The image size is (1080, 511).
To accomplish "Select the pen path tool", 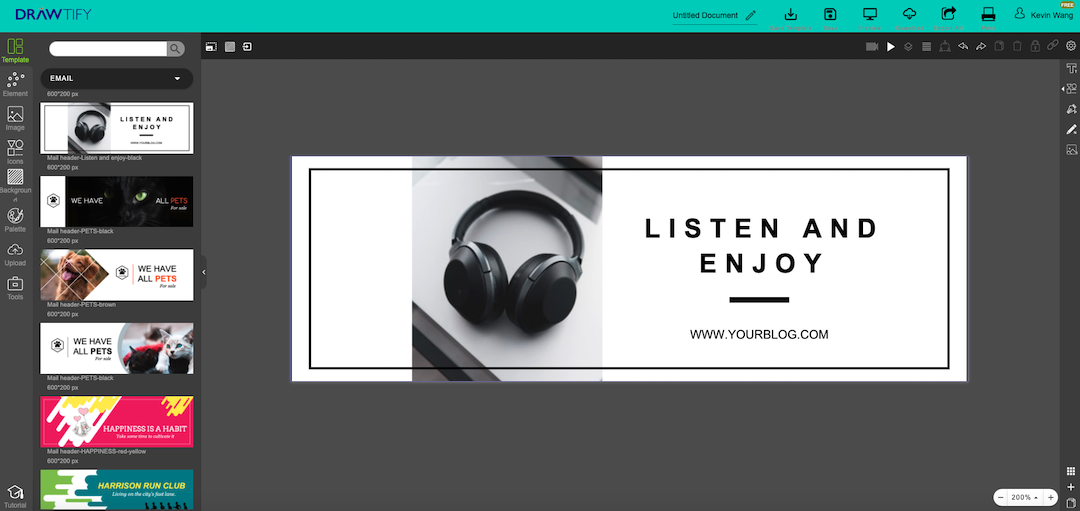I will [1071, 109].
